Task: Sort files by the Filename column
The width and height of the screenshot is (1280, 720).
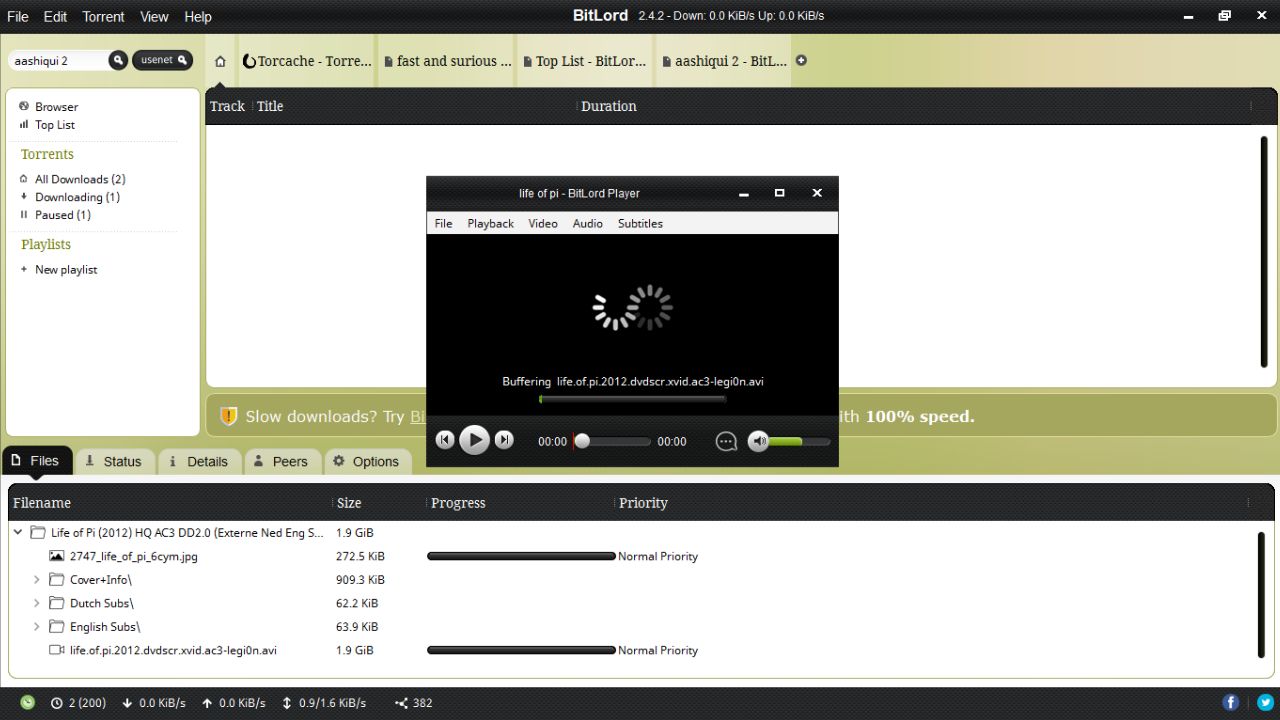Action: click(x=42, y=503)
